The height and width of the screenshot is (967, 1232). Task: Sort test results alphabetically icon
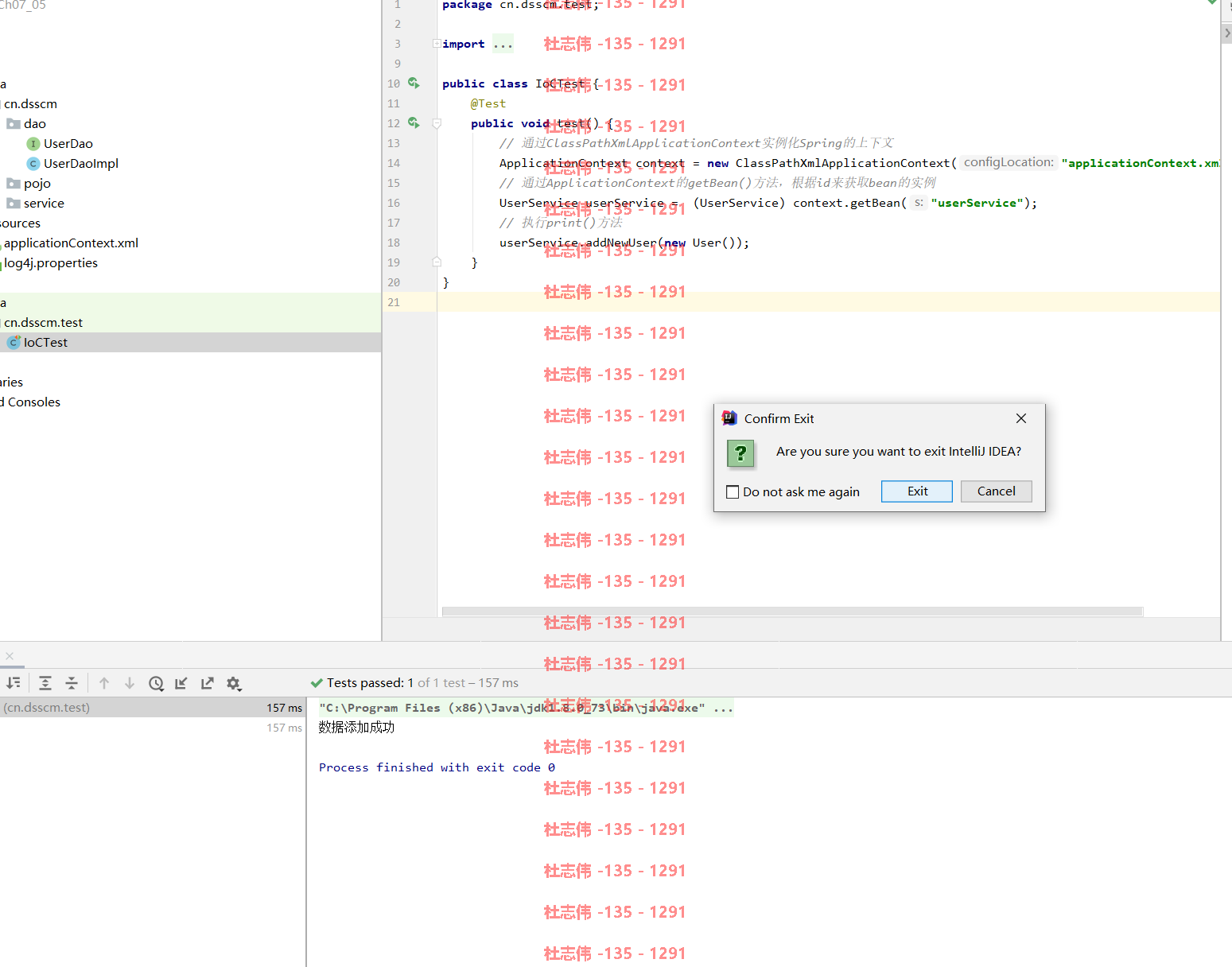[x=14, y=683]
